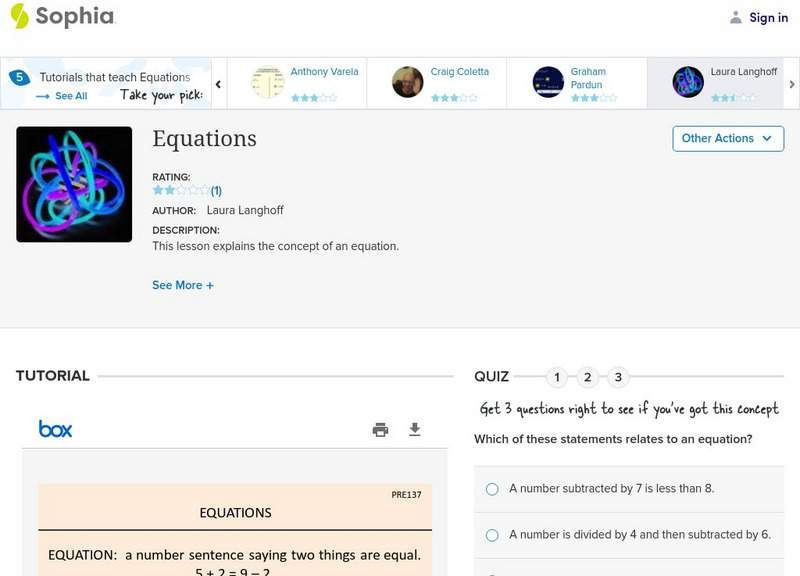Go to quiz question 2 step
This screenshot has width=800, height=576.
[588, 377]
